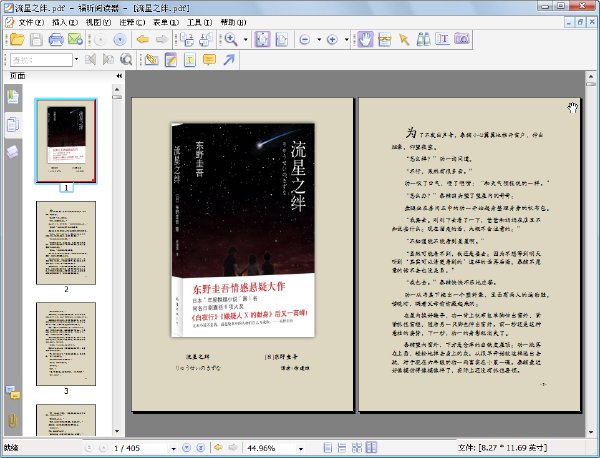Open the 工具 (Tools) menu

[199, 23]
